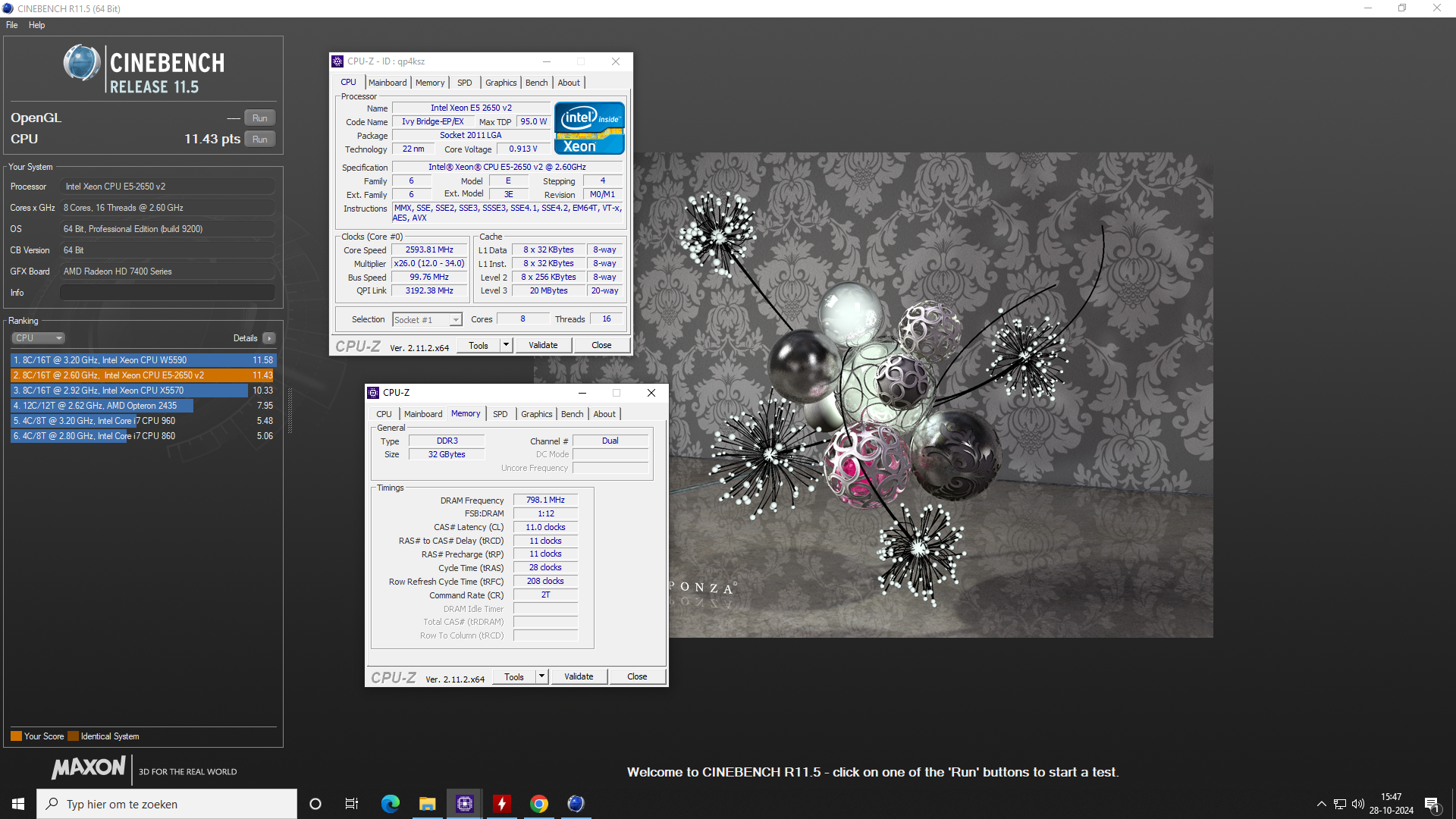Open volume control tray icon
The image size is (1456, 819).
1358,804
